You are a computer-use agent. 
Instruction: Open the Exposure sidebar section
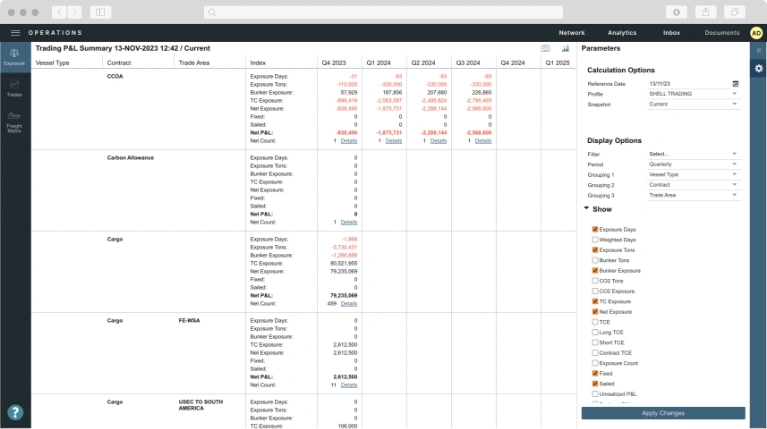point(14,57)
